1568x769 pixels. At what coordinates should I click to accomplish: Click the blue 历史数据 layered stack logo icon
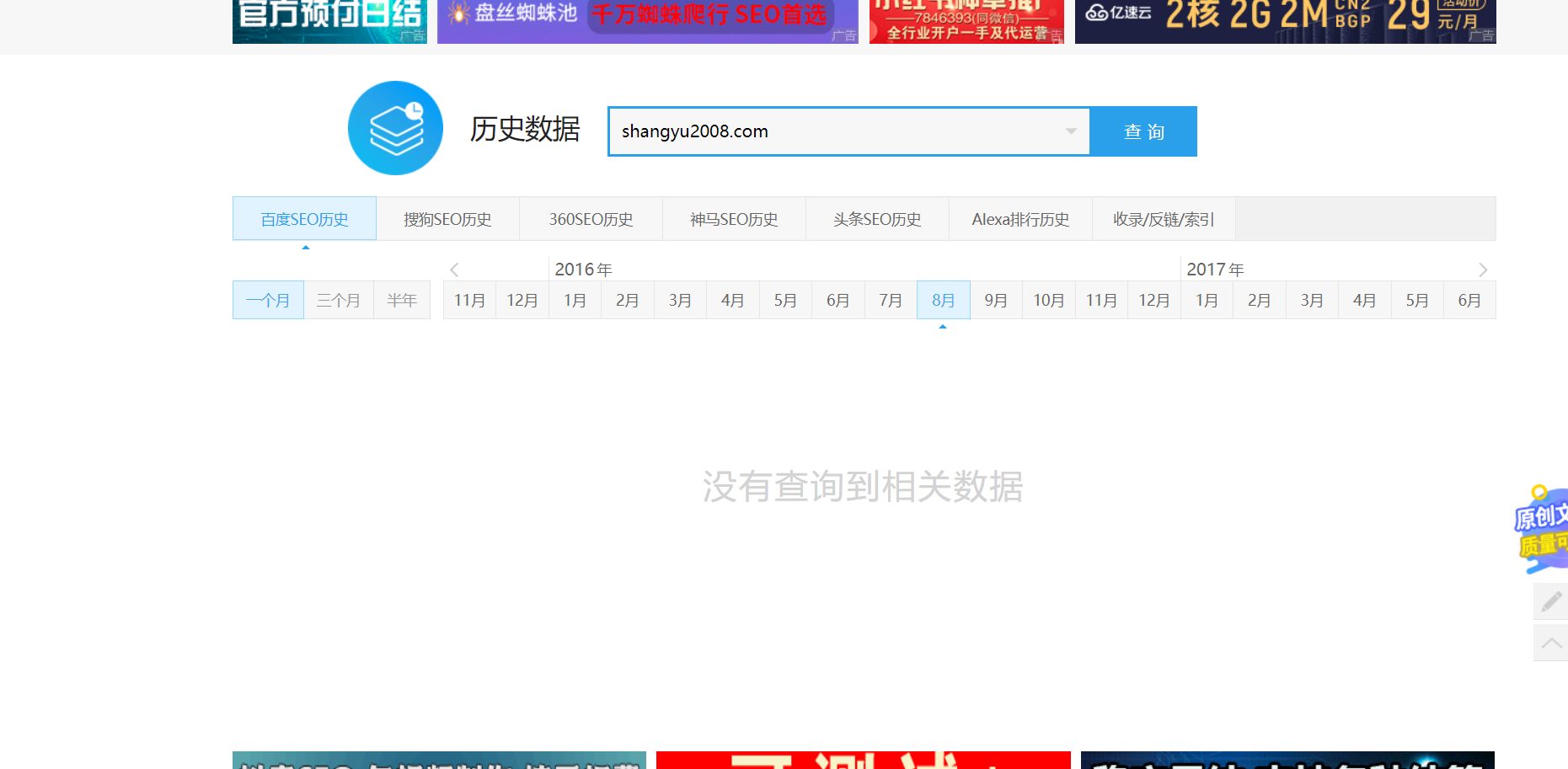395,128
